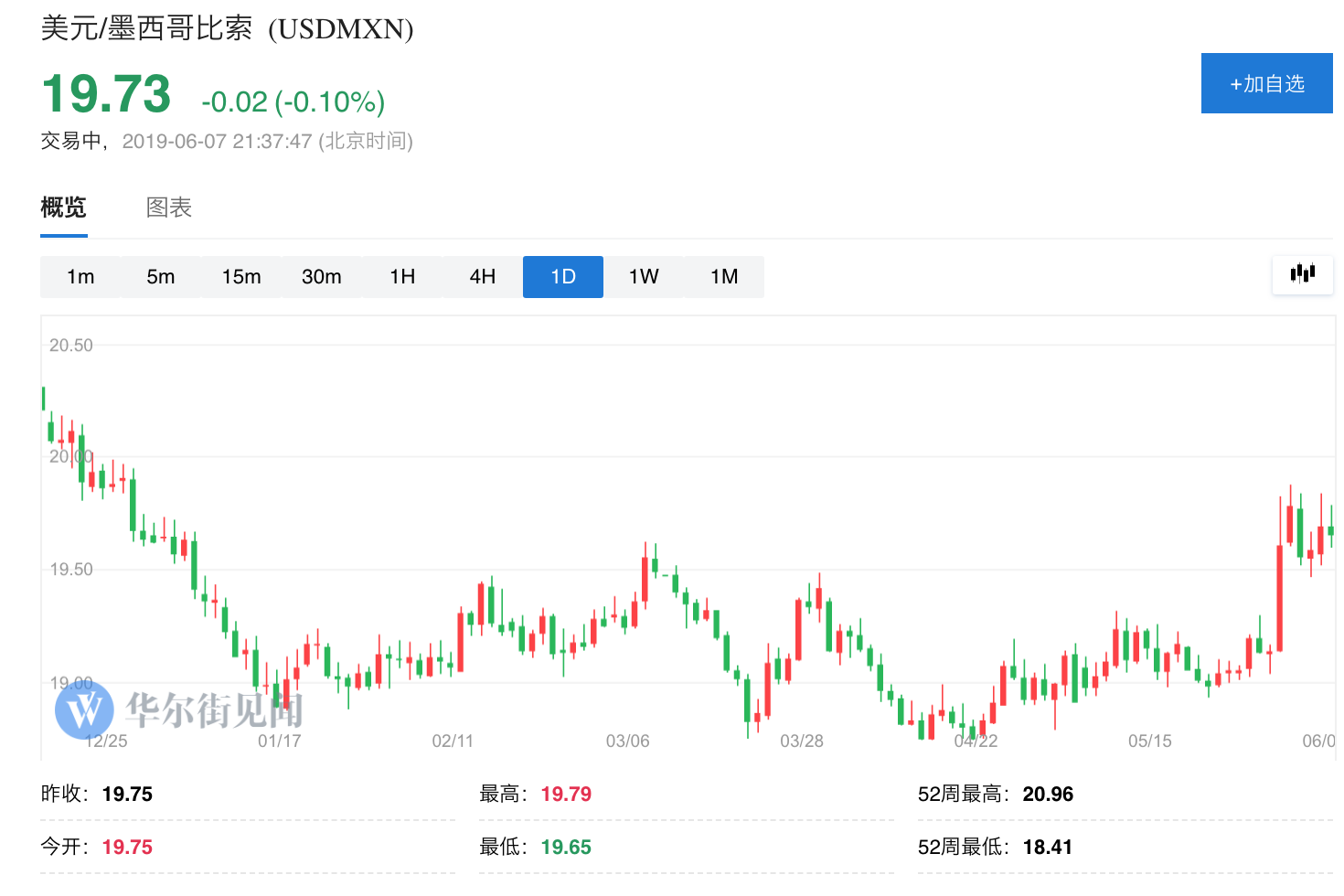Select the 1m timeframe
Viewport: 1344px width, 896px height.
[80, 277]
